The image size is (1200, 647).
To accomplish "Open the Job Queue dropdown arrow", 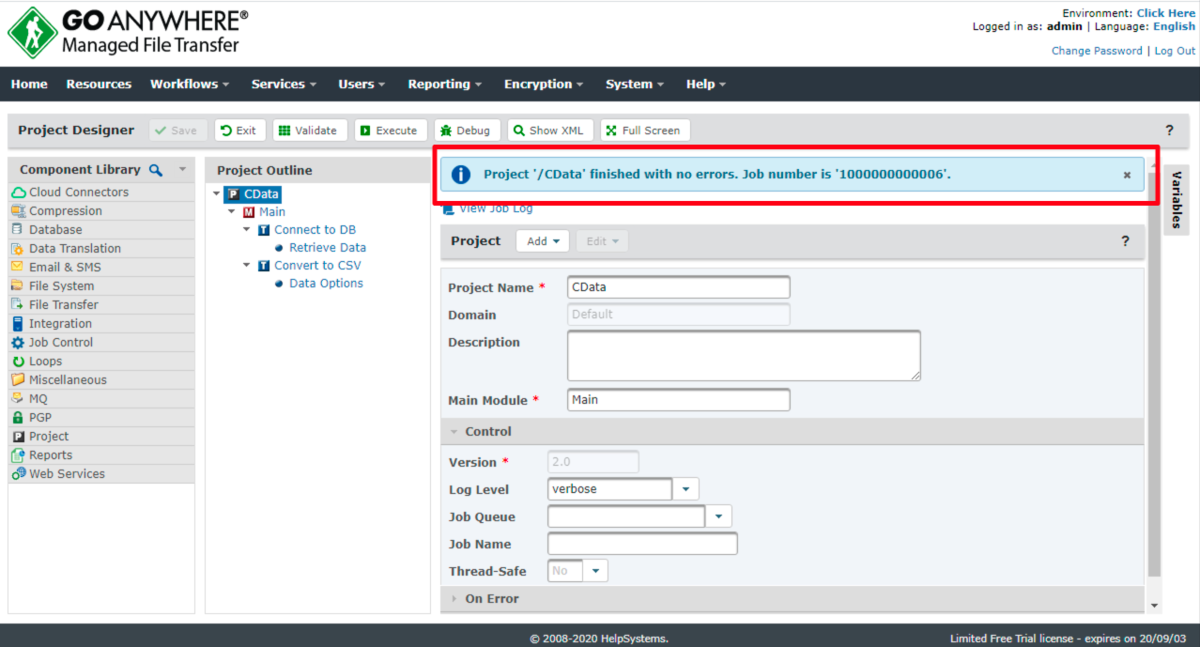I will 719,517.
